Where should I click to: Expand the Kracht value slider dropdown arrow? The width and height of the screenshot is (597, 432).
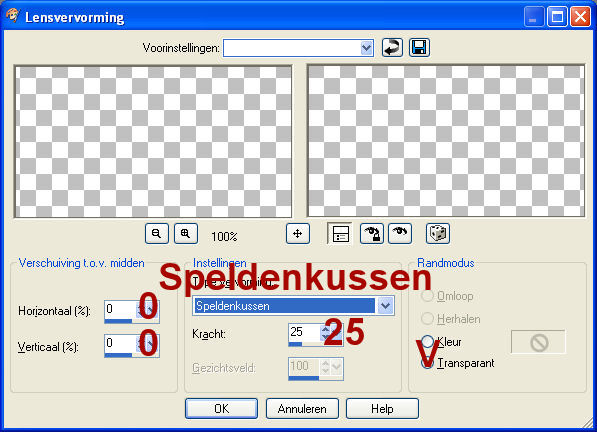coord(337,332)
